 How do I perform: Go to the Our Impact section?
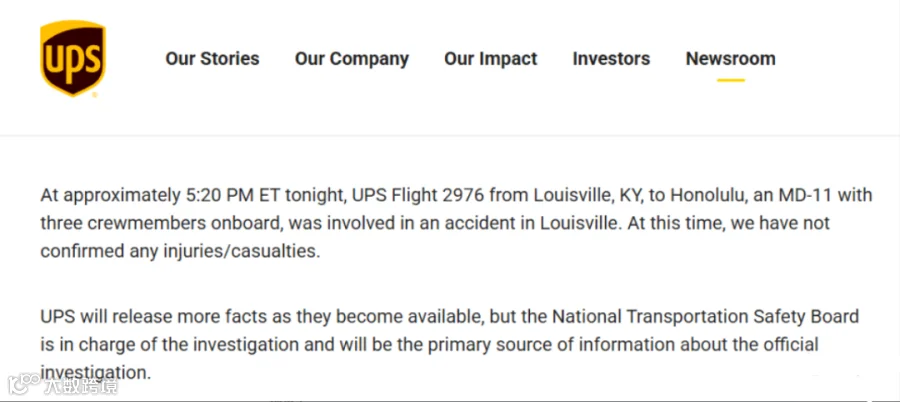[x=491, y=59]
